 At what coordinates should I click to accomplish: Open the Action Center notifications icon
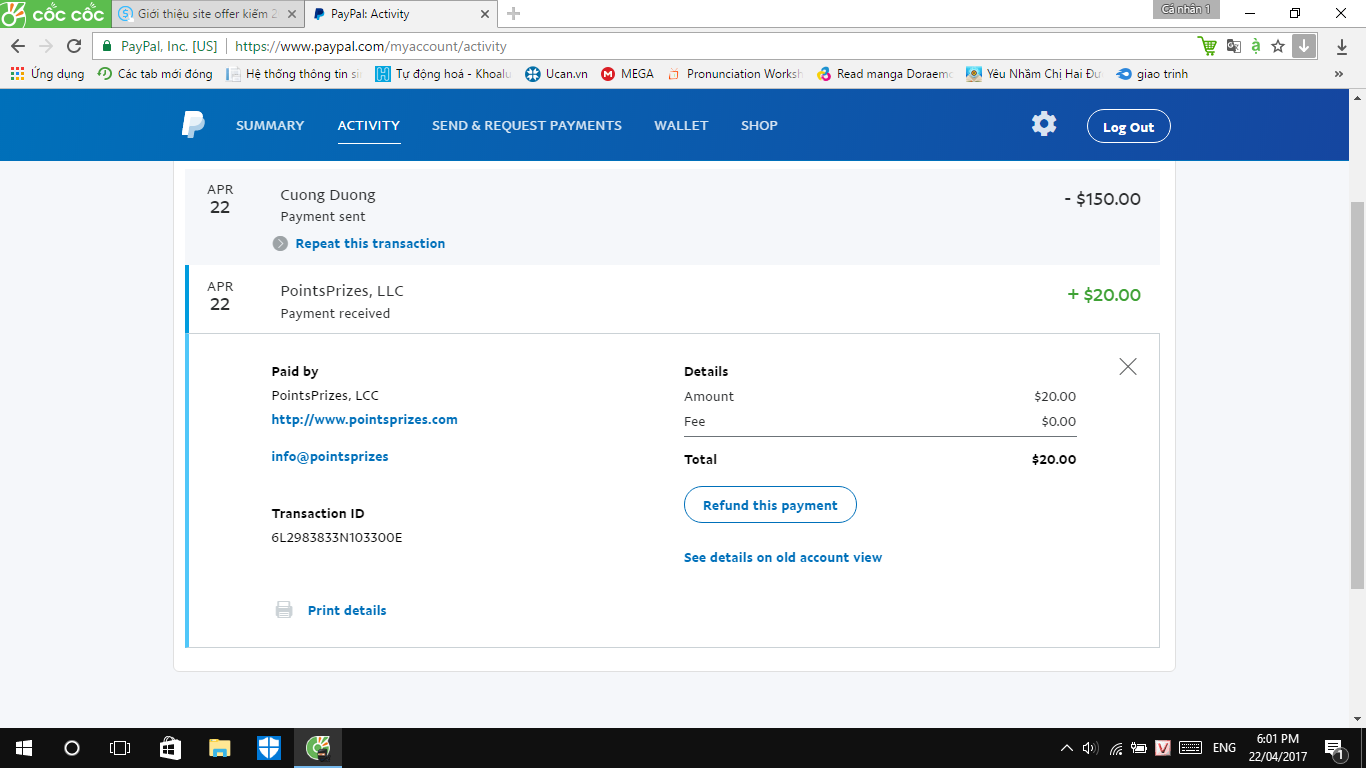pos(1334,748)
